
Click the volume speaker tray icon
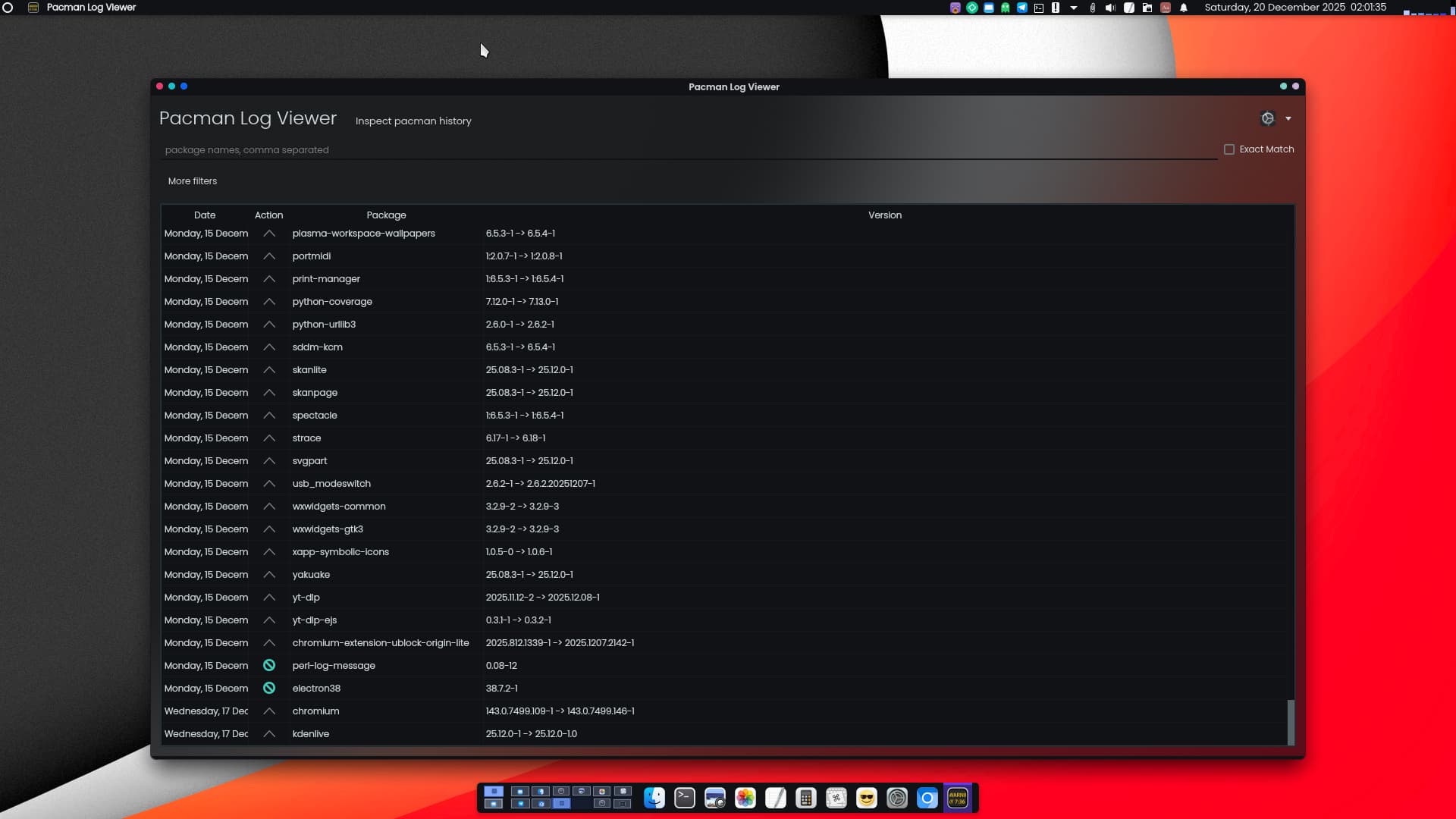[1110, 8]
